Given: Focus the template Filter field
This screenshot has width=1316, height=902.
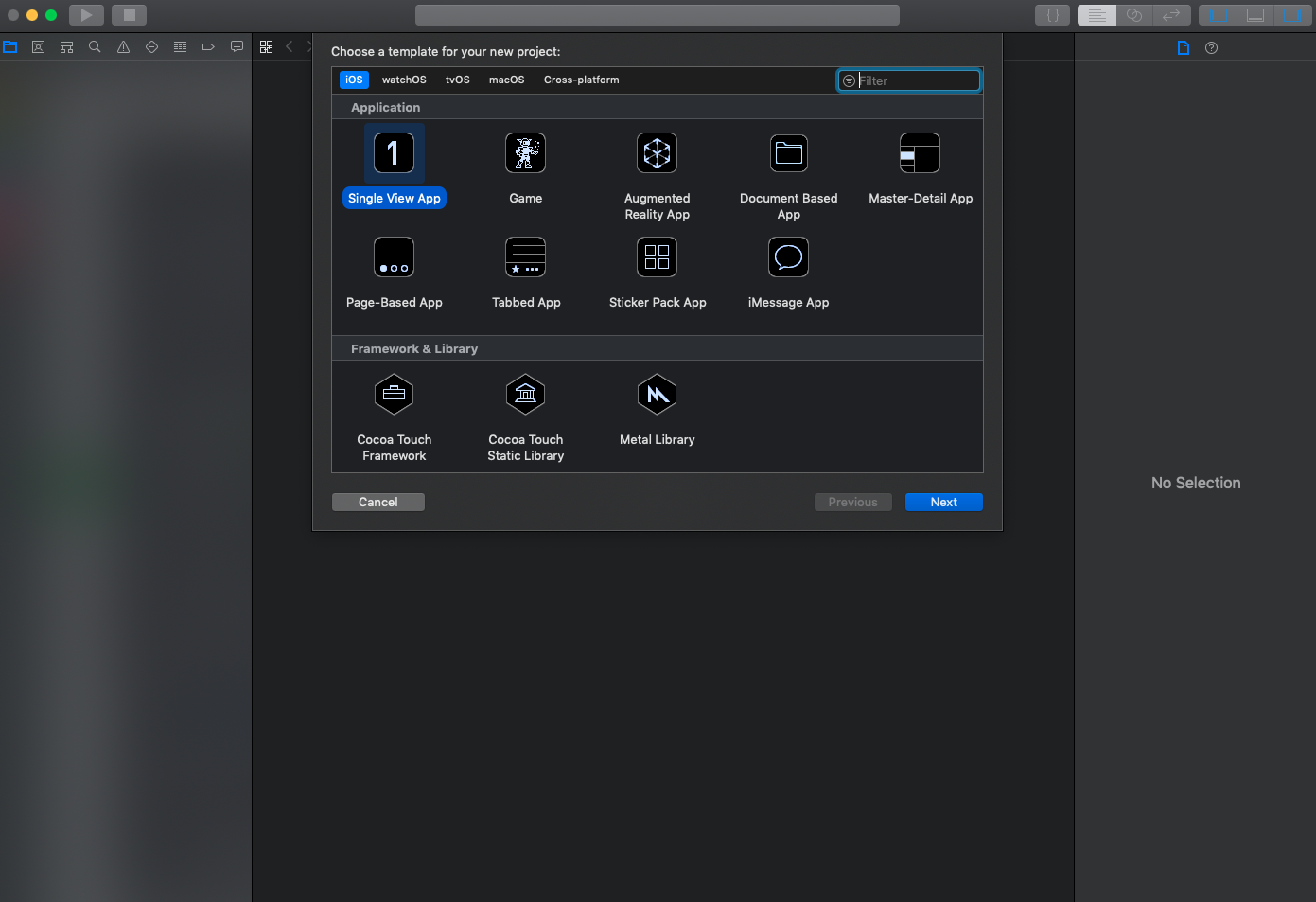Looking at the screenshot, I should (x=909, y=80).
